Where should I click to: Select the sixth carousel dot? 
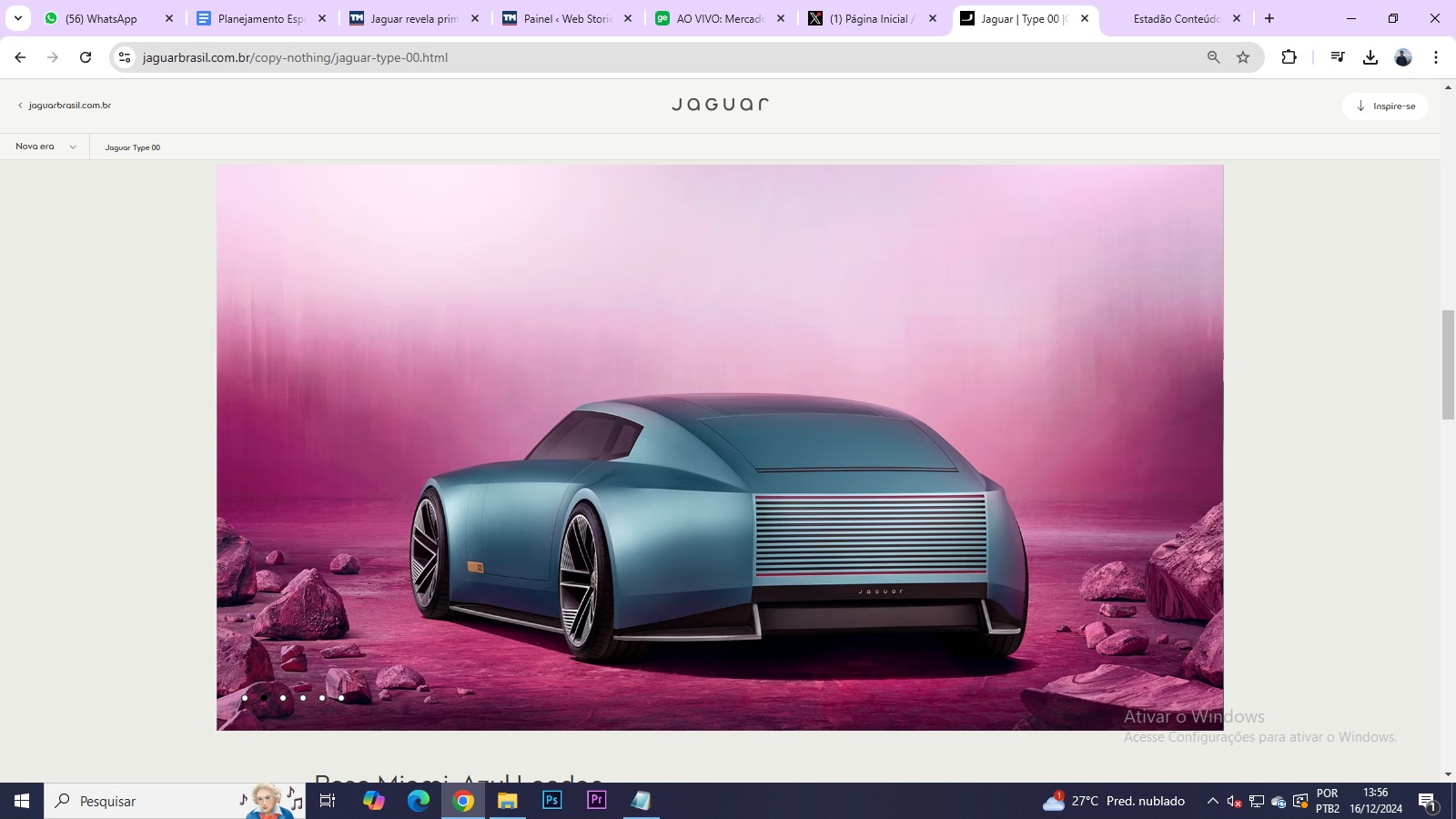(341, 698)
